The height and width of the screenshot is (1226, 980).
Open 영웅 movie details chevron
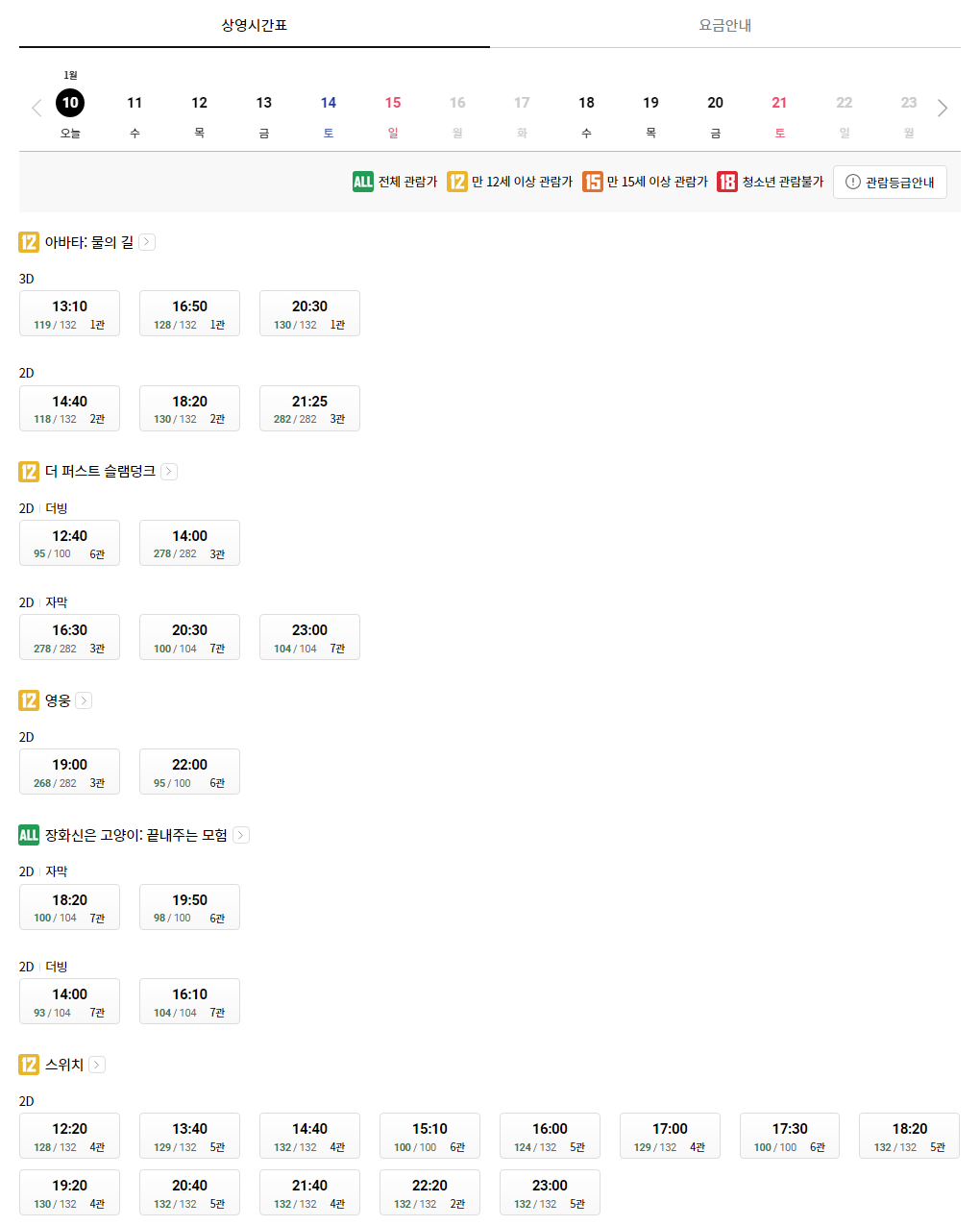(x=84, y=700)
